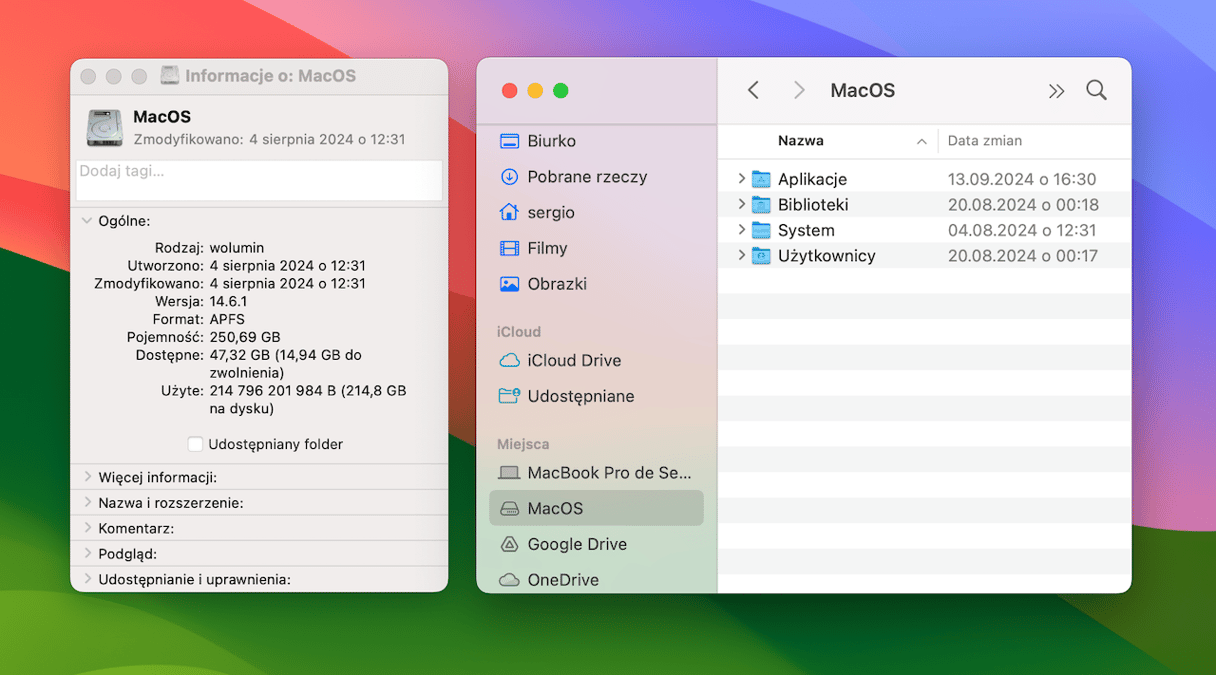Click the Filmy film strip icon
1216x675 pixels.
pyautogui.click(x=509, y=248)
